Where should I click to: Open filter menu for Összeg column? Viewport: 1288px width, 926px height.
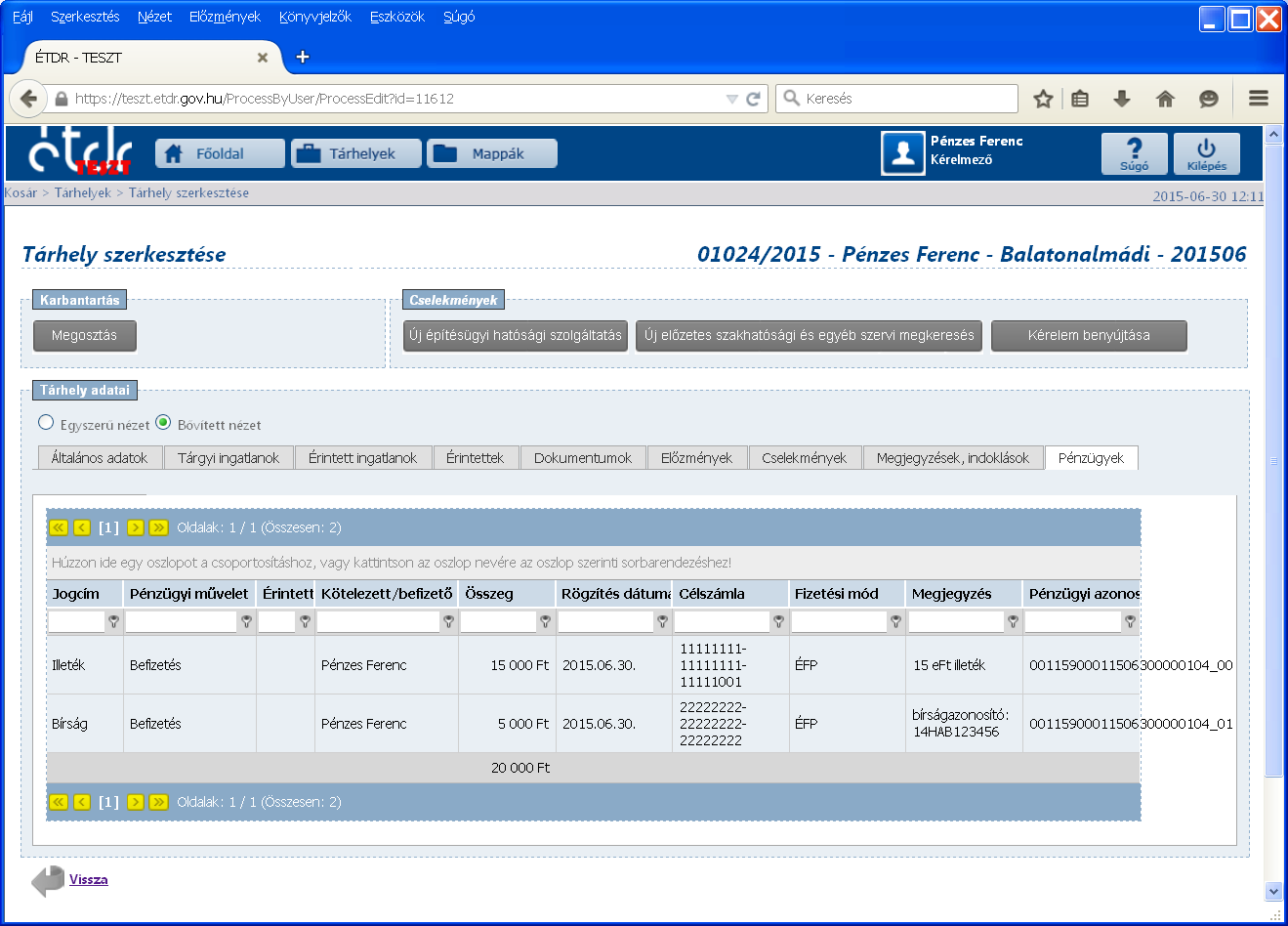click(545, 621)
